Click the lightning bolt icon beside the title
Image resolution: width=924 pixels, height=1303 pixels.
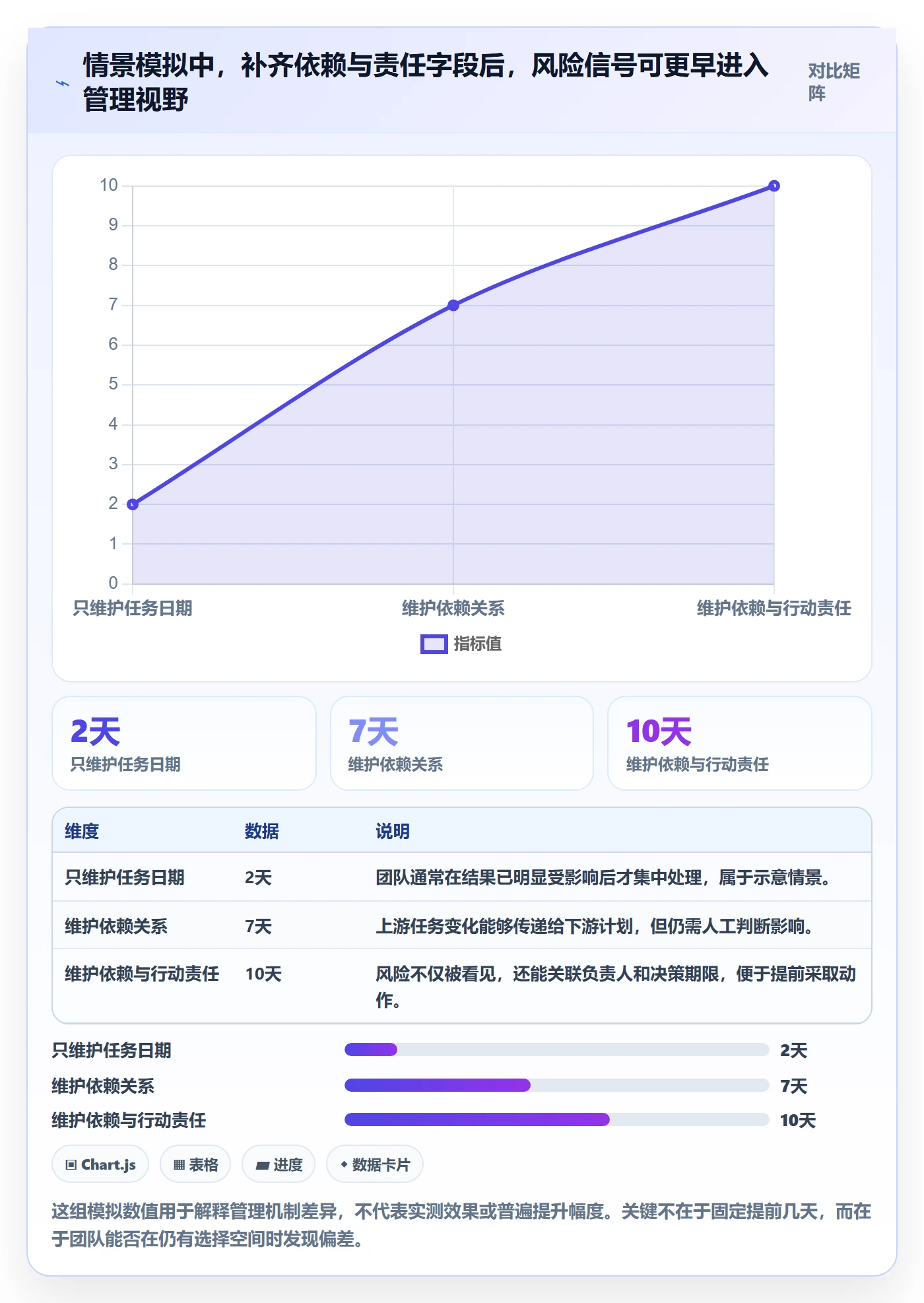(x=62, y=83)
